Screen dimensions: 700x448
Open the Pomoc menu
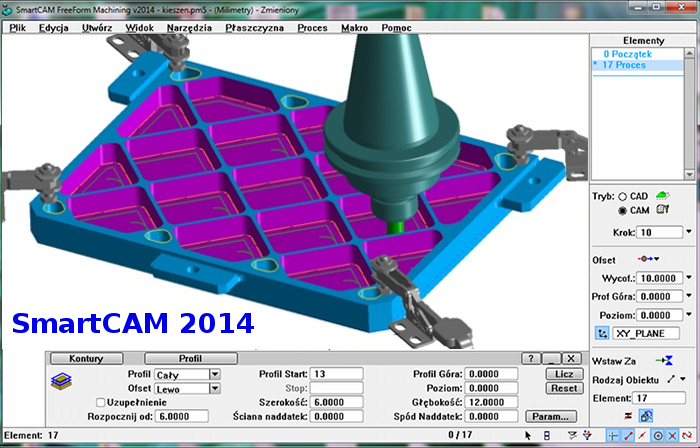[396, 28]
